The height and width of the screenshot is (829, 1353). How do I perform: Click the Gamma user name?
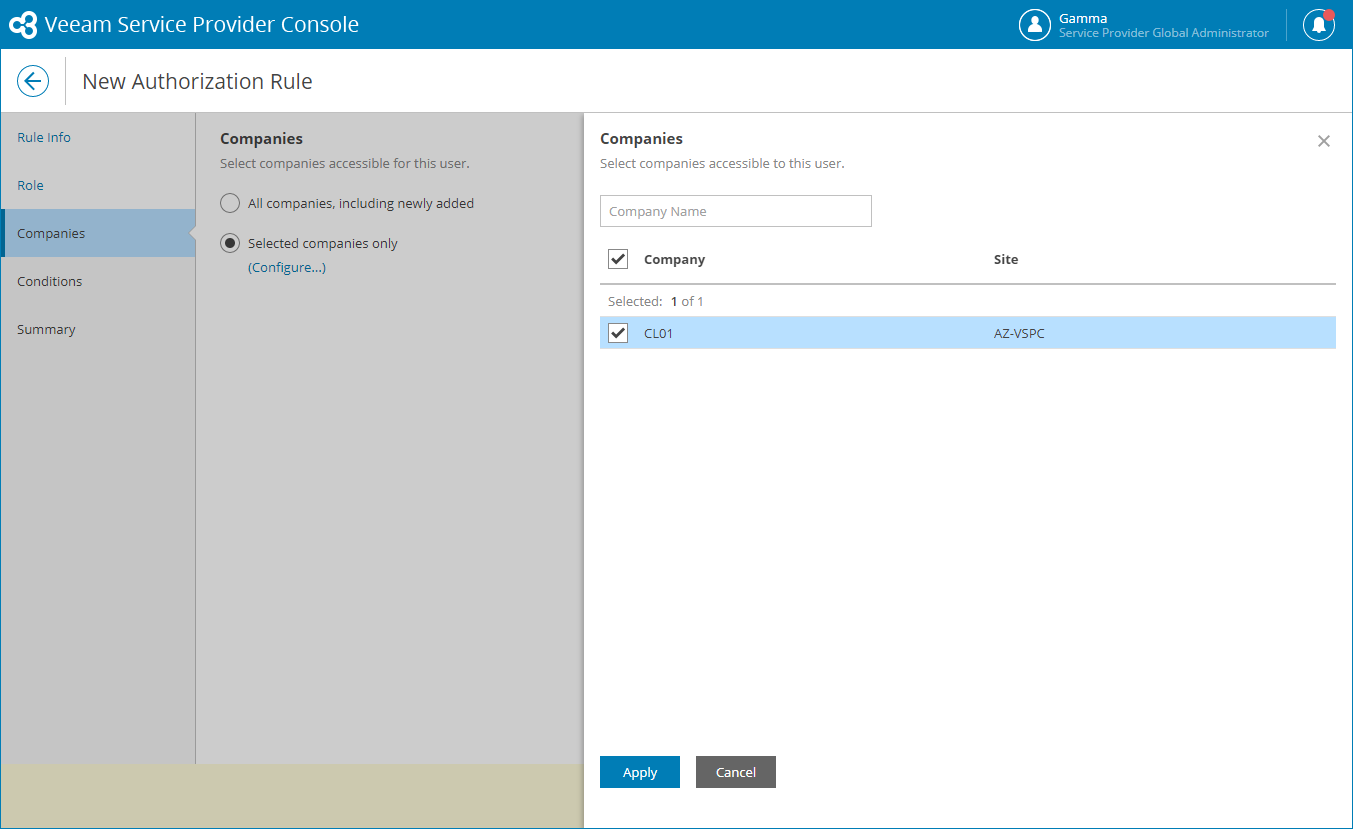(1083, 18)
